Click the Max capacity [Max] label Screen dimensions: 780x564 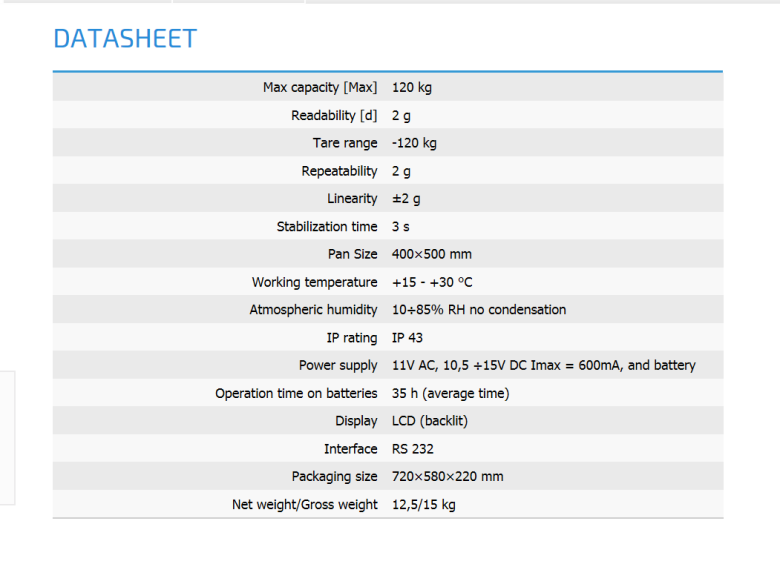tap(320, 87)
